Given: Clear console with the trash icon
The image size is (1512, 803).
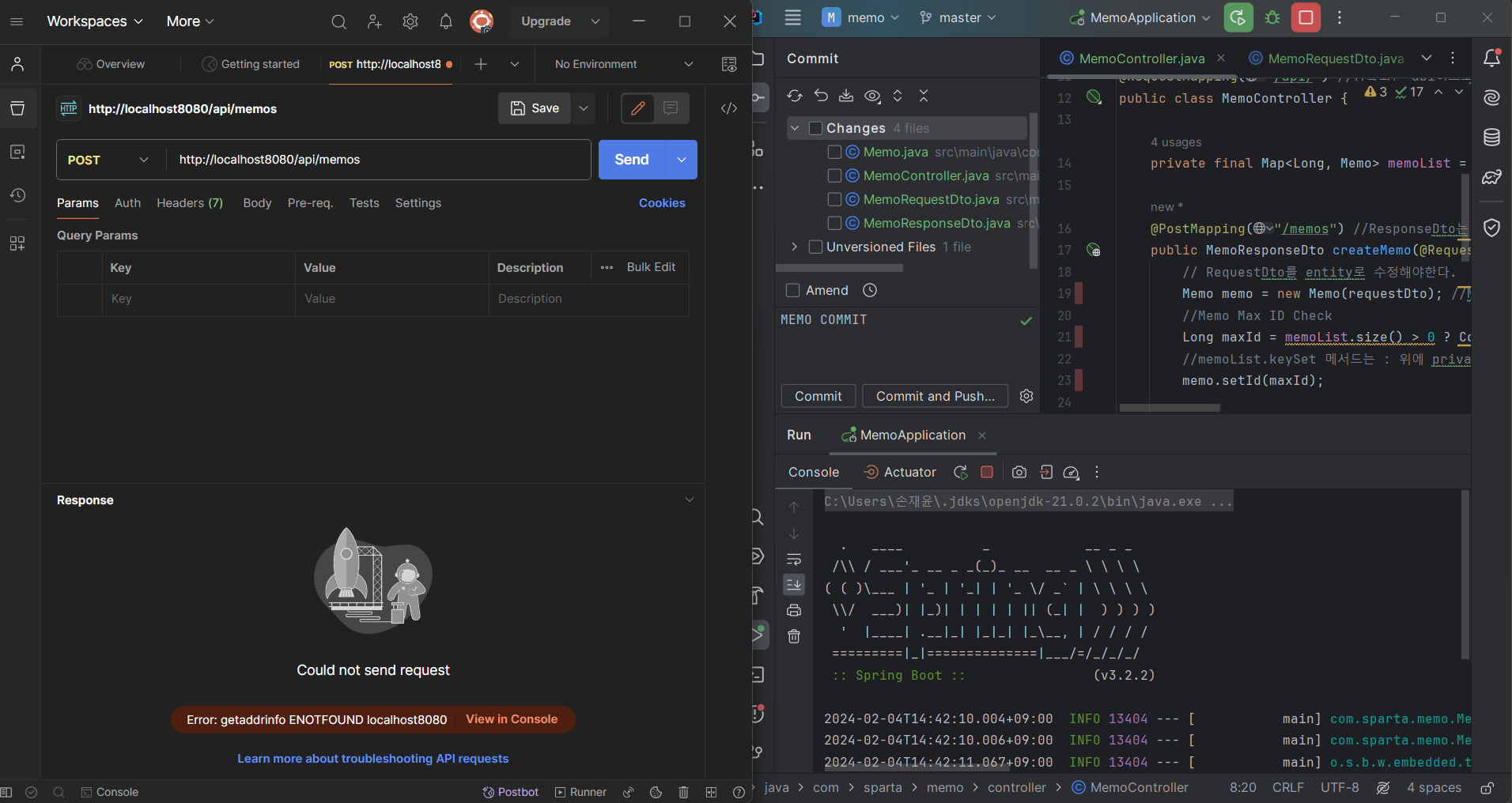Looking at the screenshot, I should [794, 636].
